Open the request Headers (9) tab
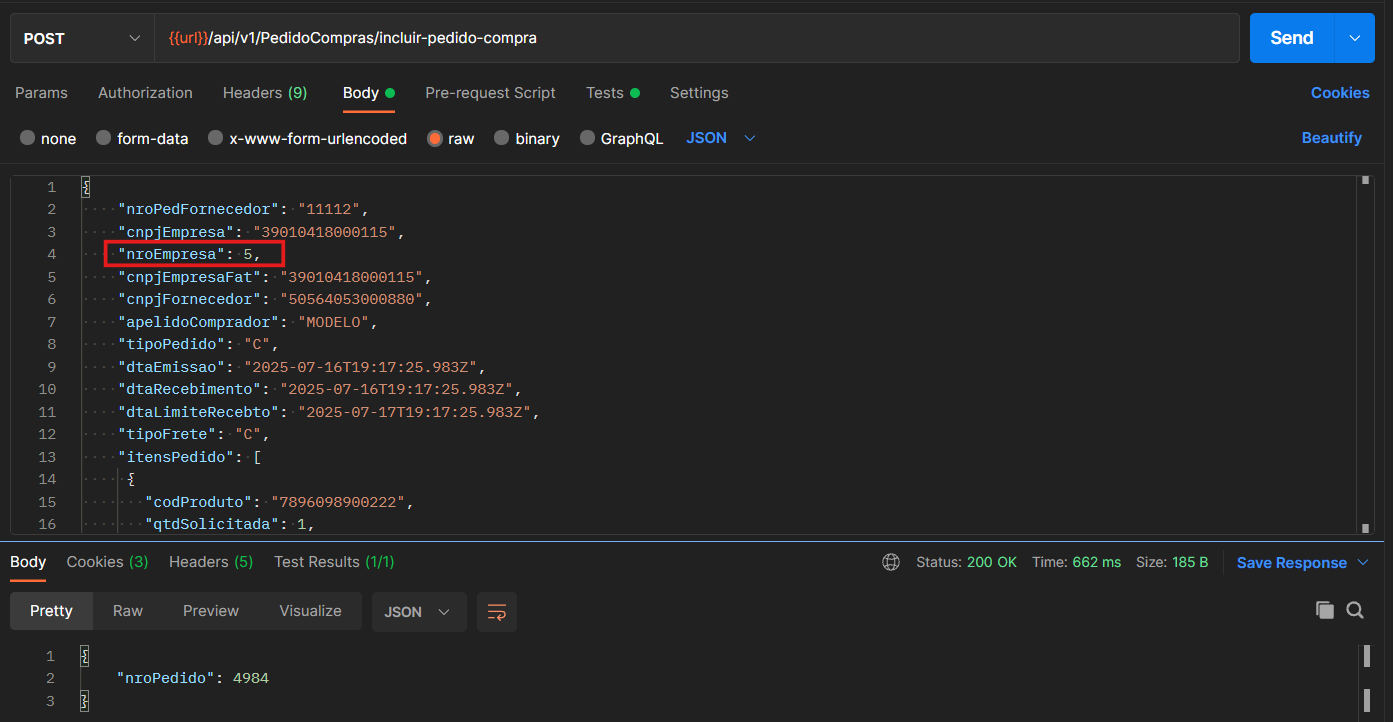This screenshot has height=722, width=1393. pos(264,93)
